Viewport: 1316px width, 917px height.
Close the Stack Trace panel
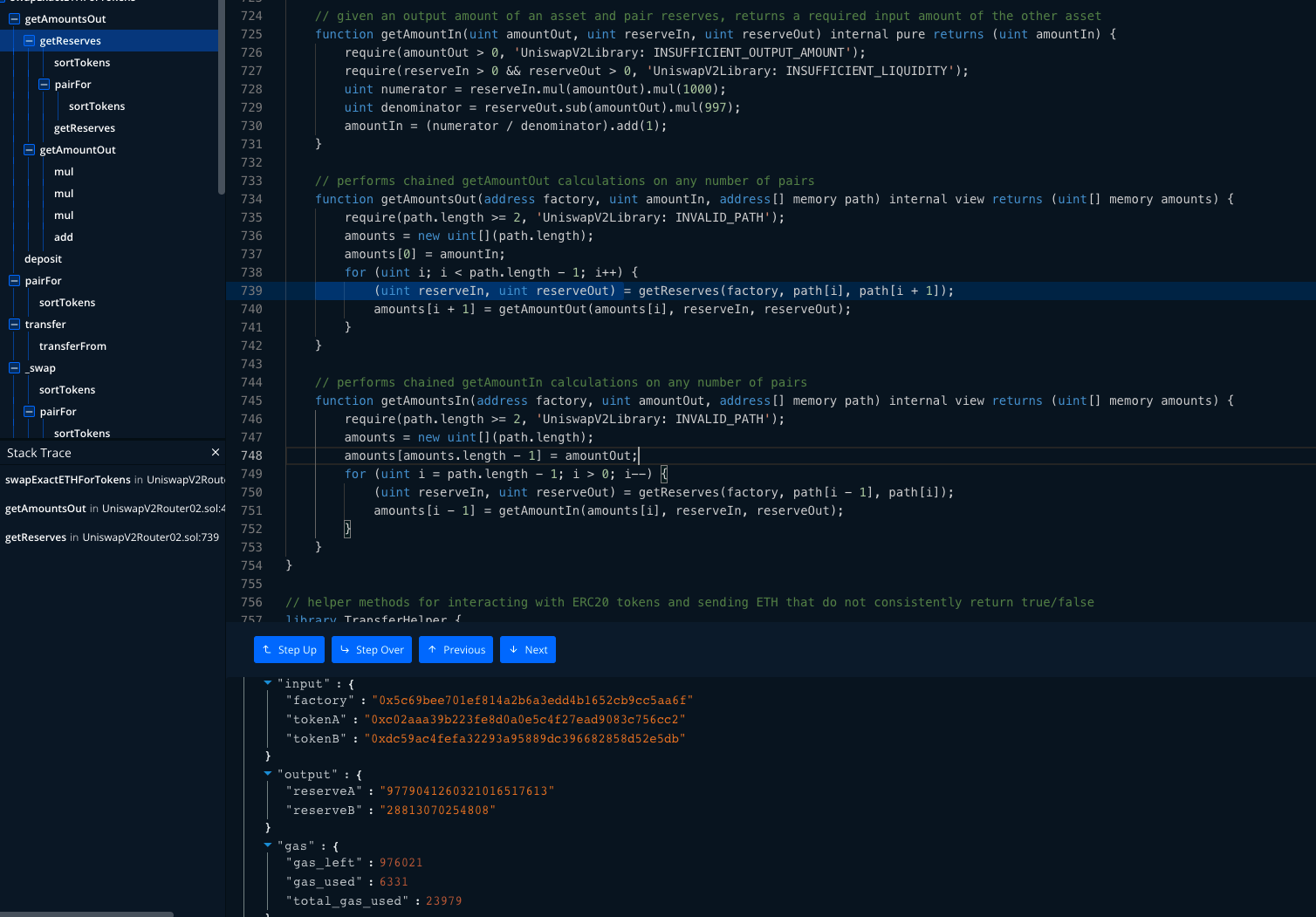[216, 452]
